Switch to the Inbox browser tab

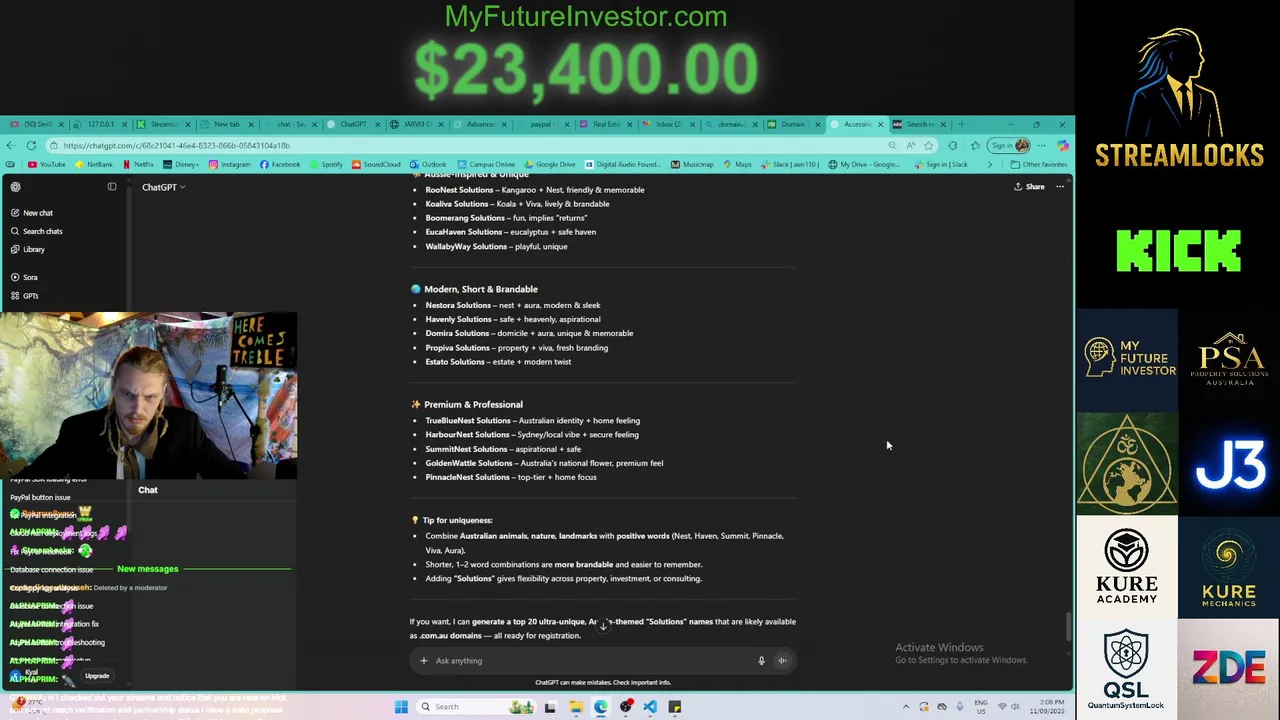[667, 124]
